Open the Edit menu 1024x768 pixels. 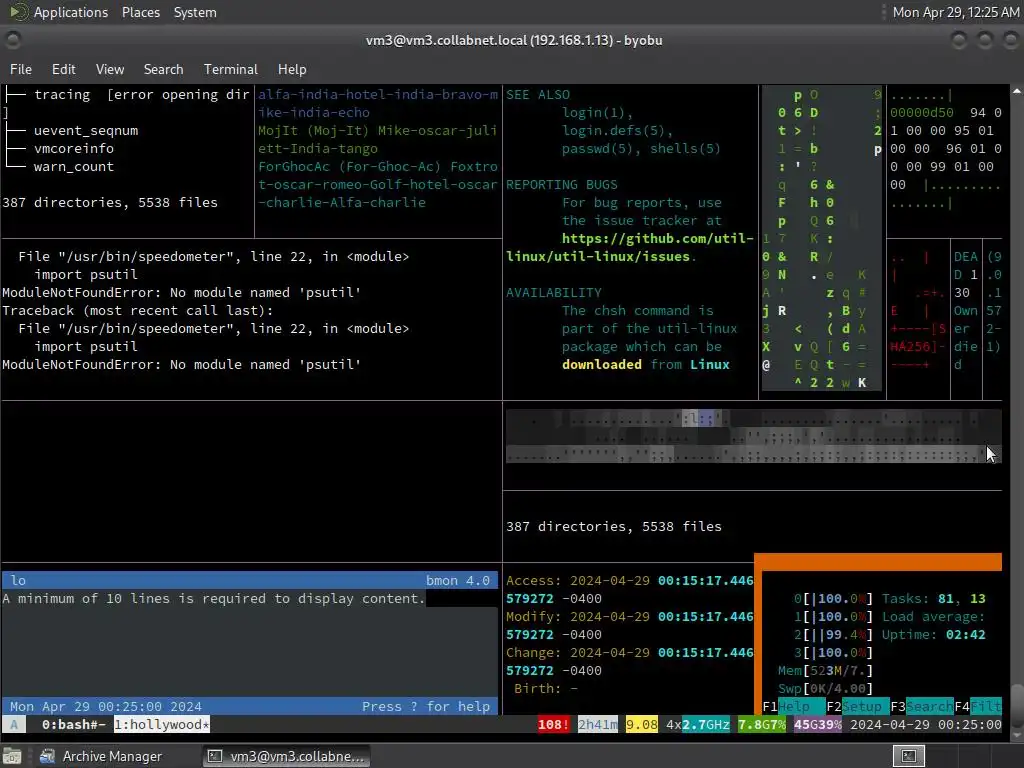(x=63, y=69)
